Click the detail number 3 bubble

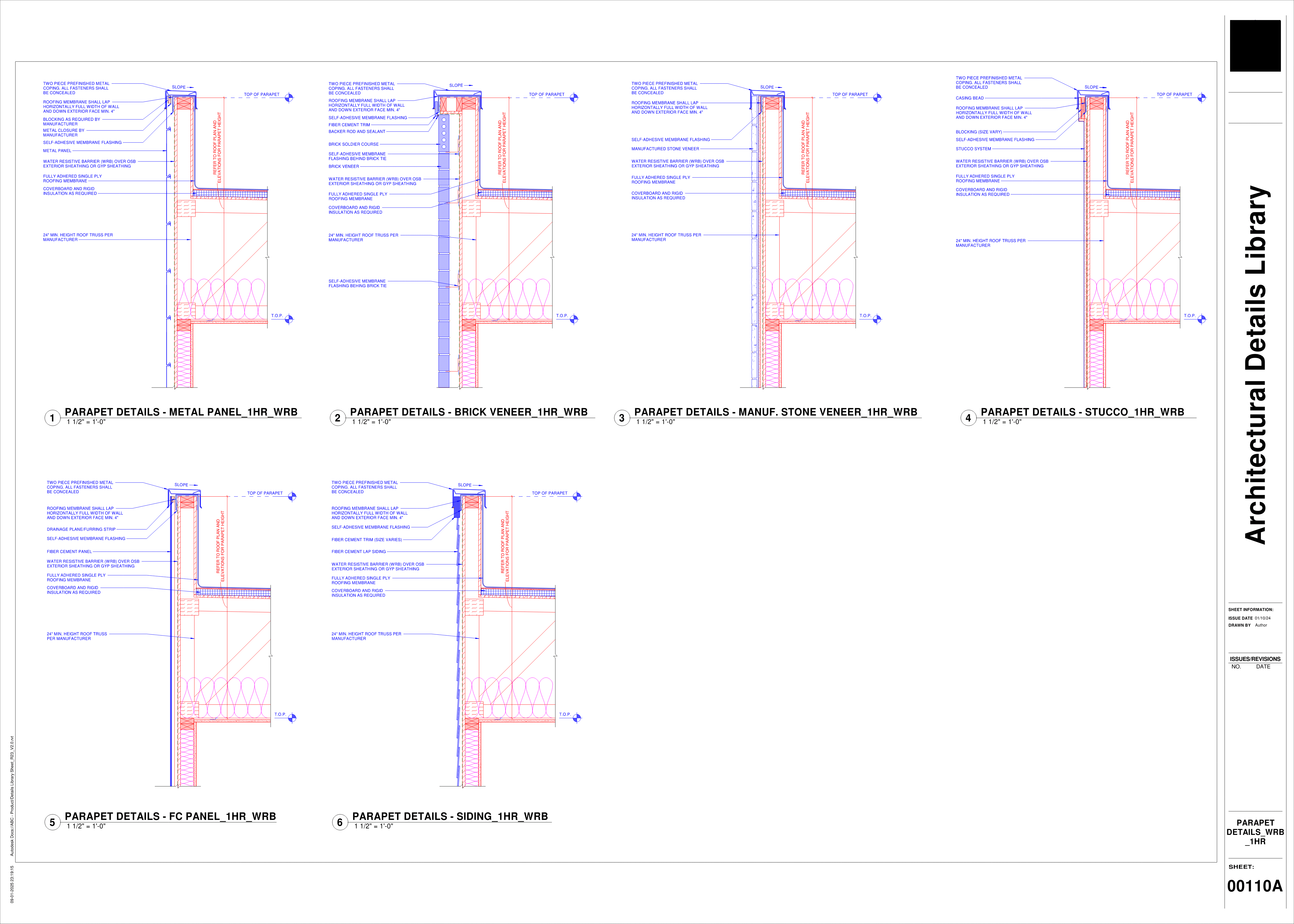621,418
